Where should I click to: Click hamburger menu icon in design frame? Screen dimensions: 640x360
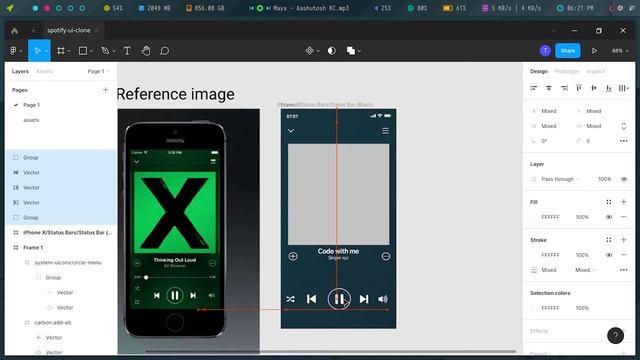[x=385, y=131]
